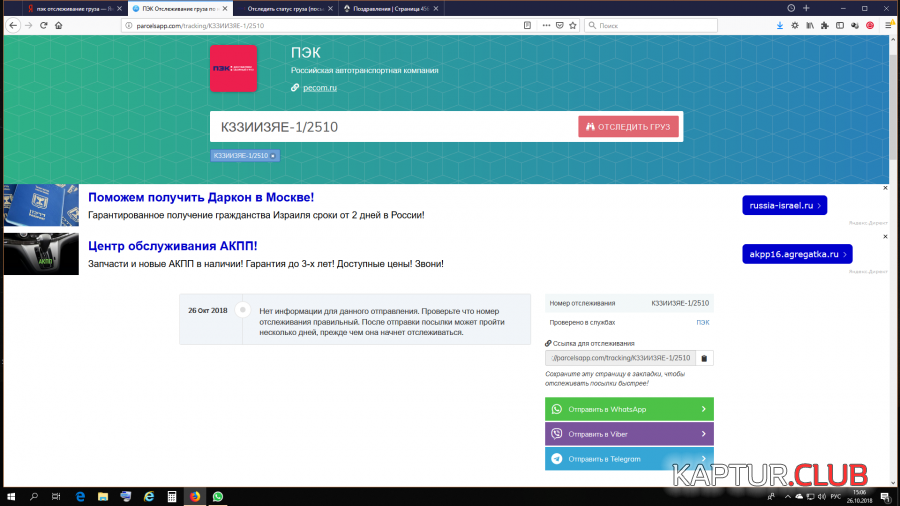900x506 pixels.
Task: Open 'Центр обслуживания АКПП!' ad headline
Action: click(x=173, y=246)
